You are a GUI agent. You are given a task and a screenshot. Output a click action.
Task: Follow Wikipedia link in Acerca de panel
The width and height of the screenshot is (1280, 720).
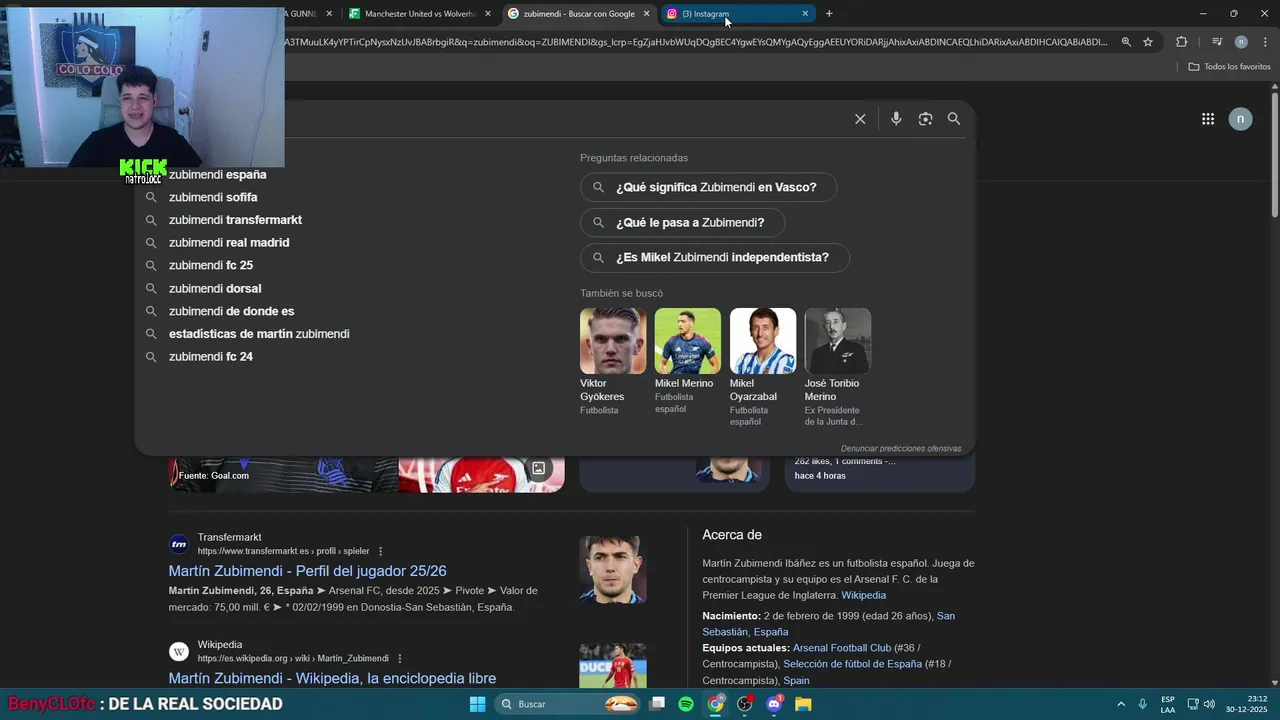click(x=863, y=595)
